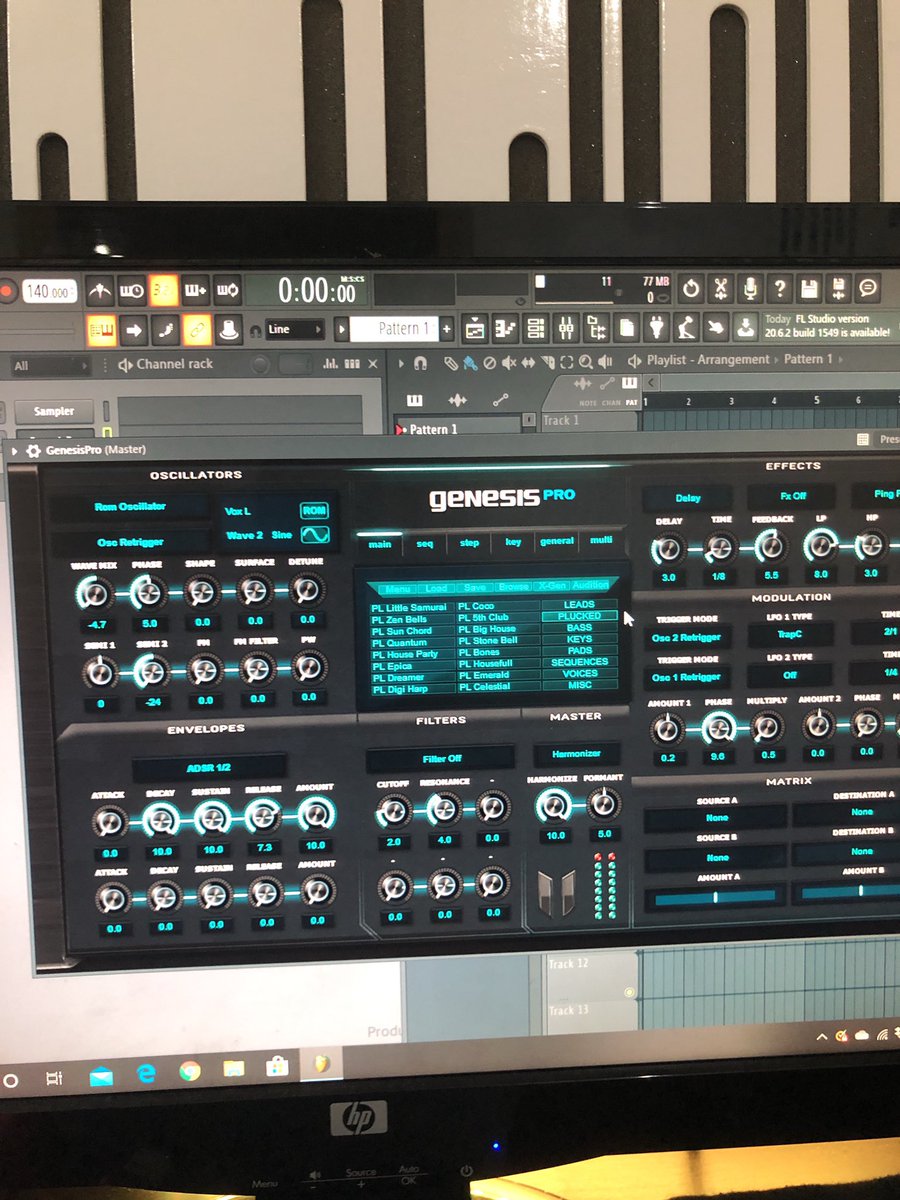Select the PADS category
The height and width of the screenshot is (1200, 900).
579,650
